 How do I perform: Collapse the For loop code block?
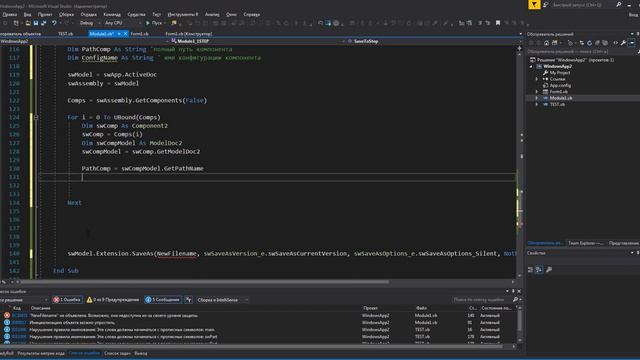coord(36,118)
